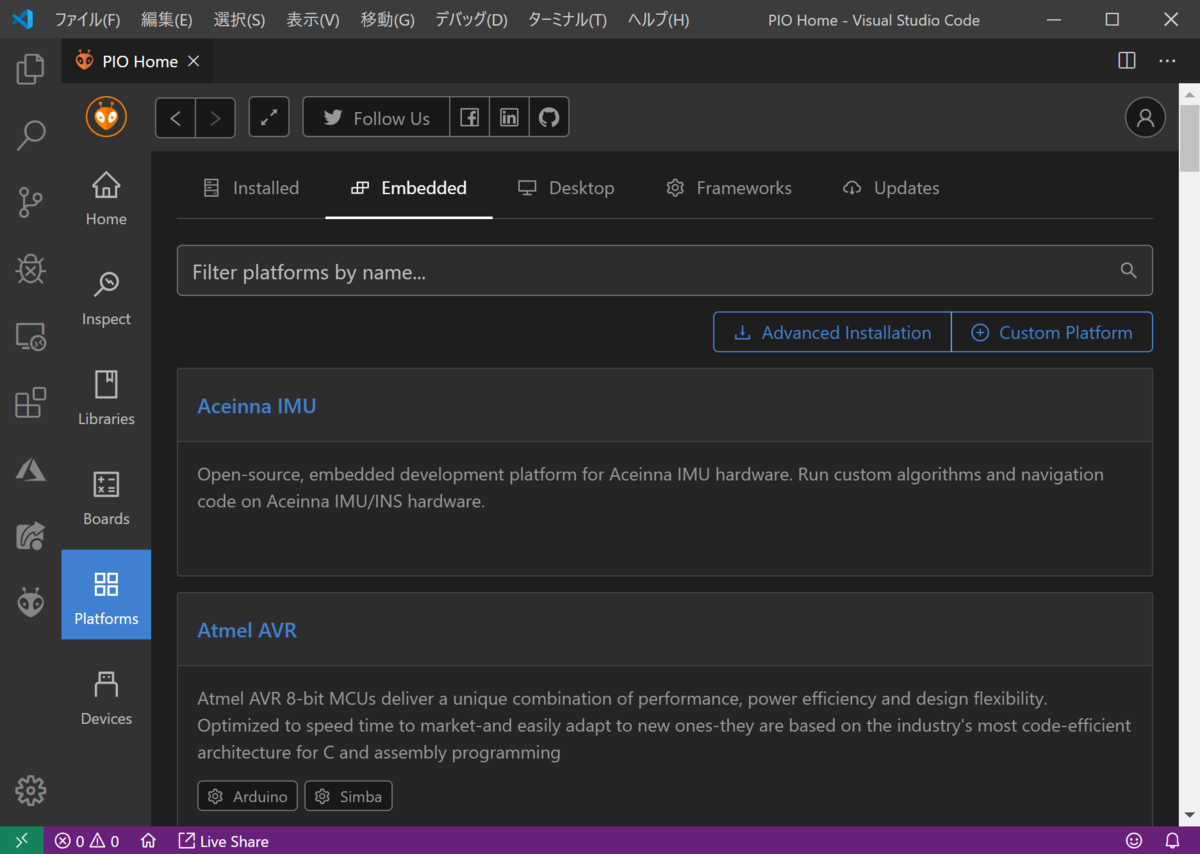Switch to the Updates tab
Screen dimensions: 1200x854
point(891,188)
